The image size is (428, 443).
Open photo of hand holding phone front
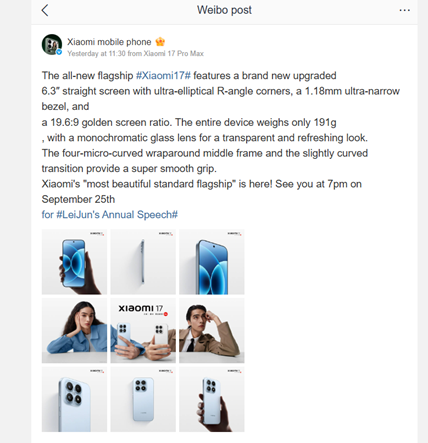pos(74,262)
